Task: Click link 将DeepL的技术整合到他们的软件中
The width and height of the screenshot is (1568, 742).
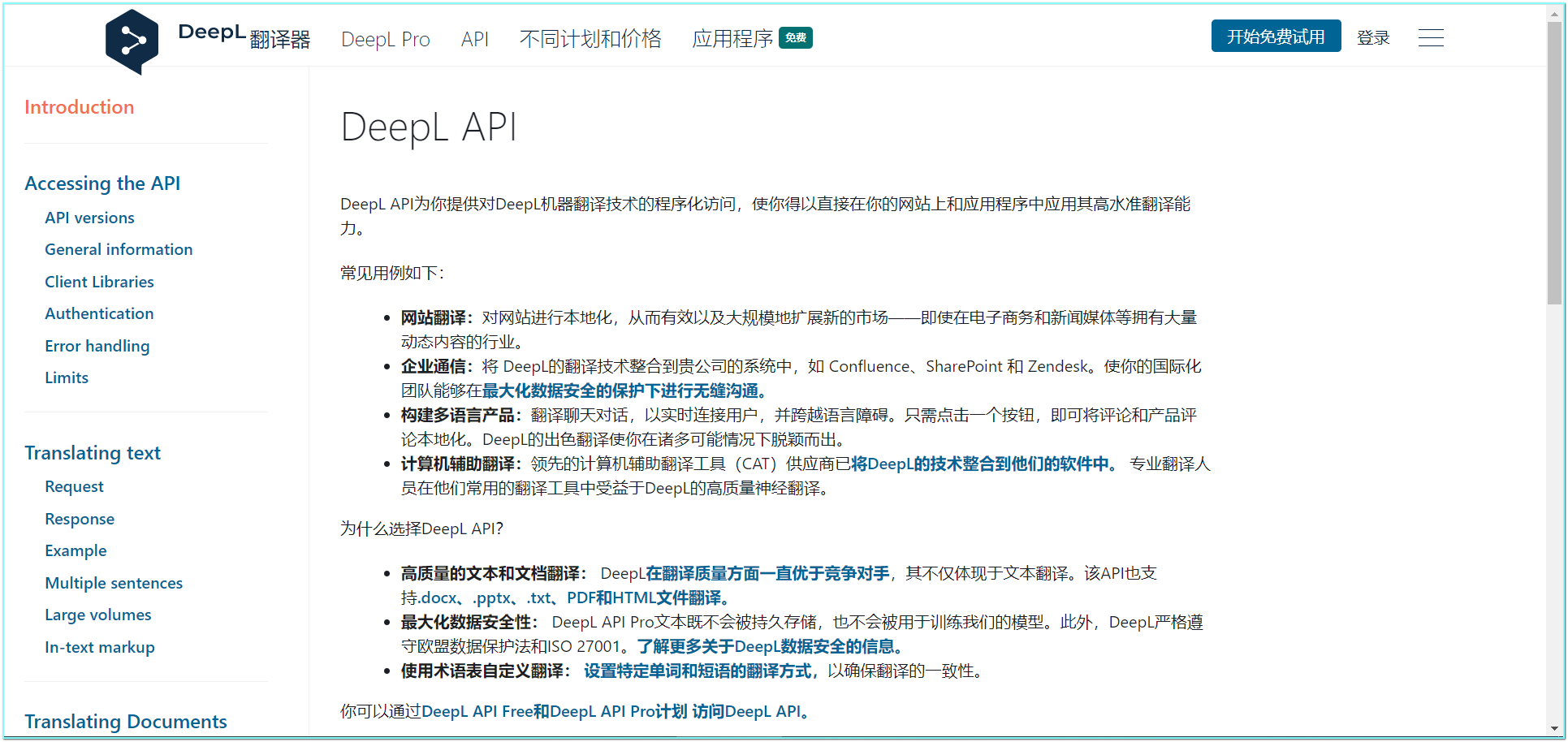Action: click(984, 464)
